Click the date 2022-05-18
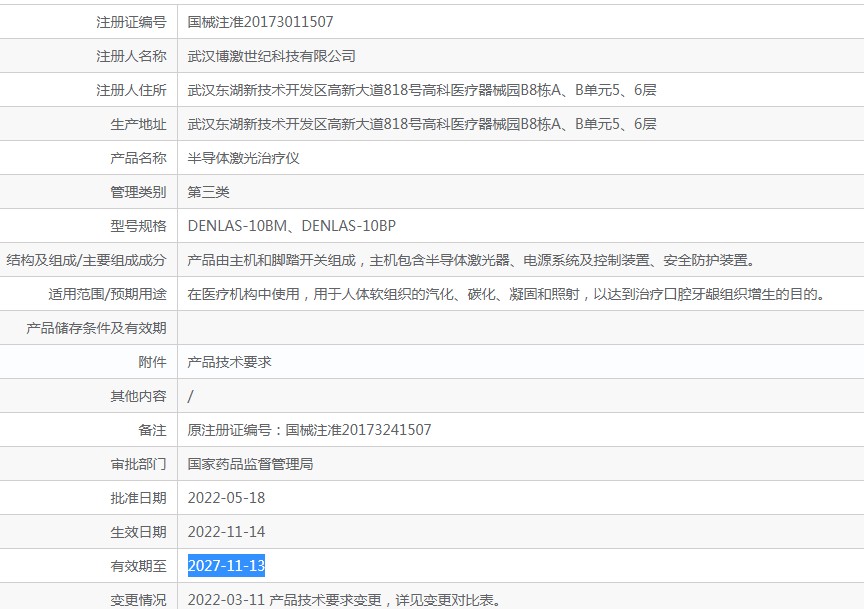864x609 pixels. click(x=226, y=498)
